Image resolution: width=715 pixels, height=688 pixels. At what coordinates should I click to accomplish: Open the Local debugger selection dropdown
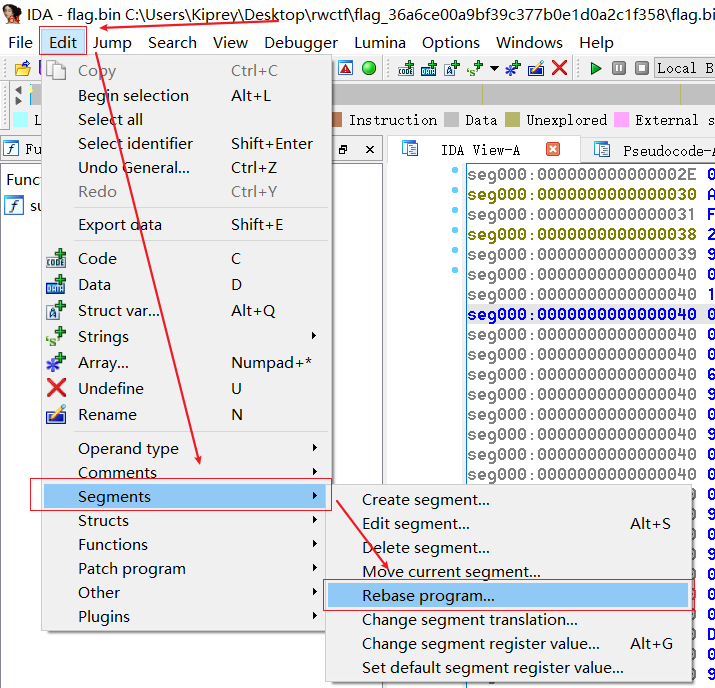point(683,68)
